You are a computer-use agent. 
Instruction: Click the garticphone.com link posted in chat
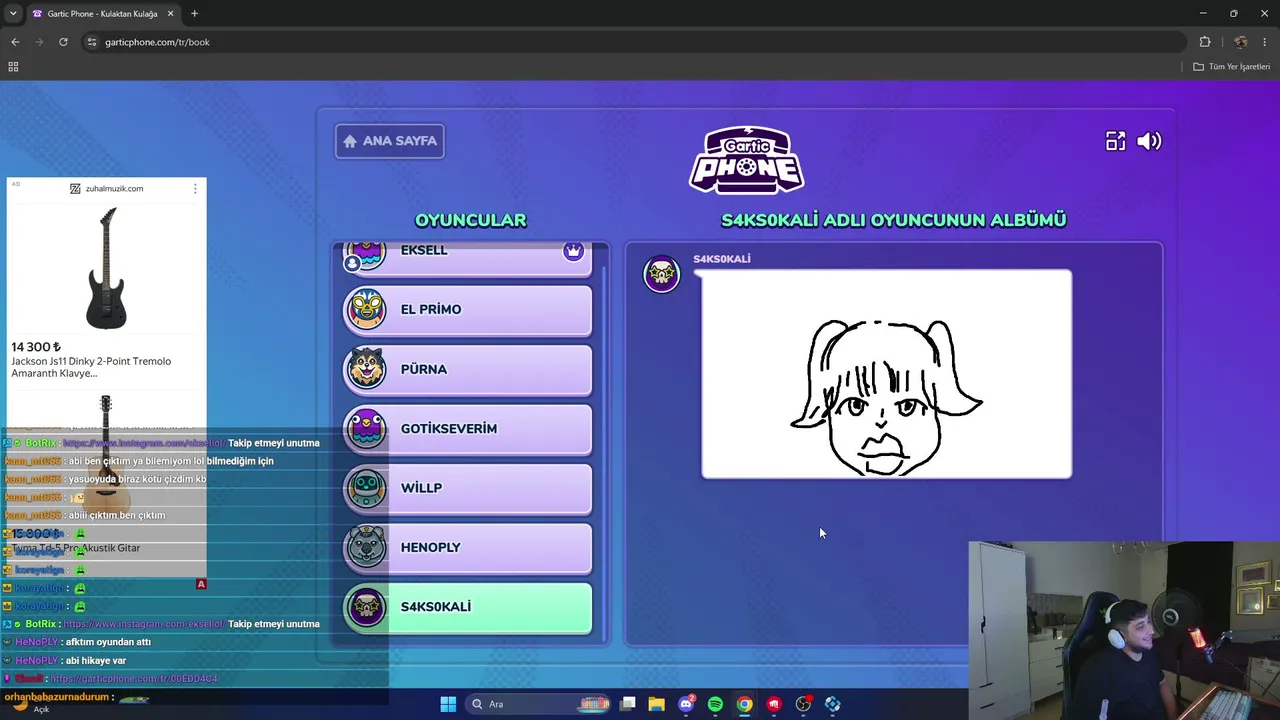pos(134,679)
